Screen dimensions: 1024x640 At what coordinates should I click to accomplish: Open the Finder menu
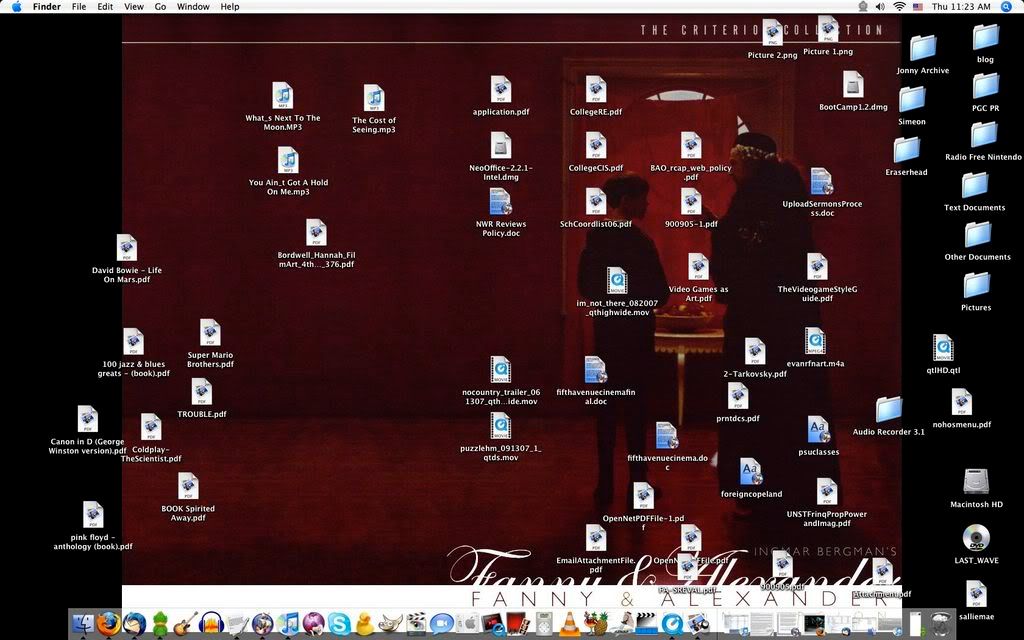pos(46,7)
